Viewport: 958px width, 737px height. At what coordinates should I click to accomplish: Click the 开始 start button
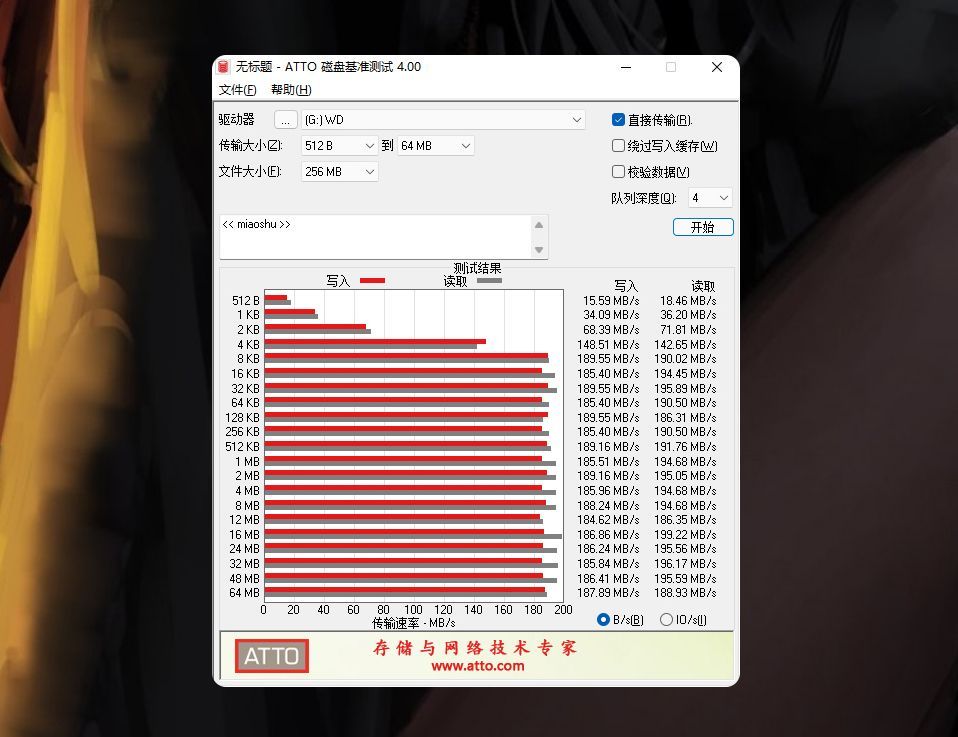point(703,227)
